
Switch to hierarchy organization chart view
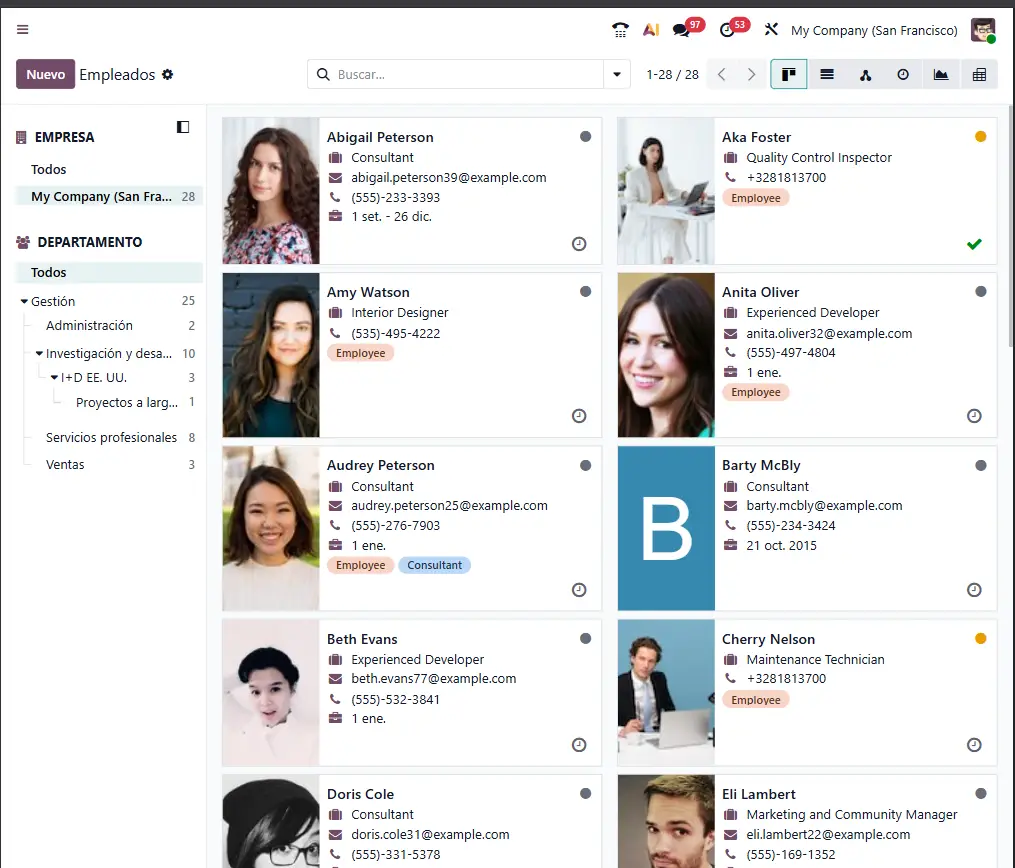[865, 75]
